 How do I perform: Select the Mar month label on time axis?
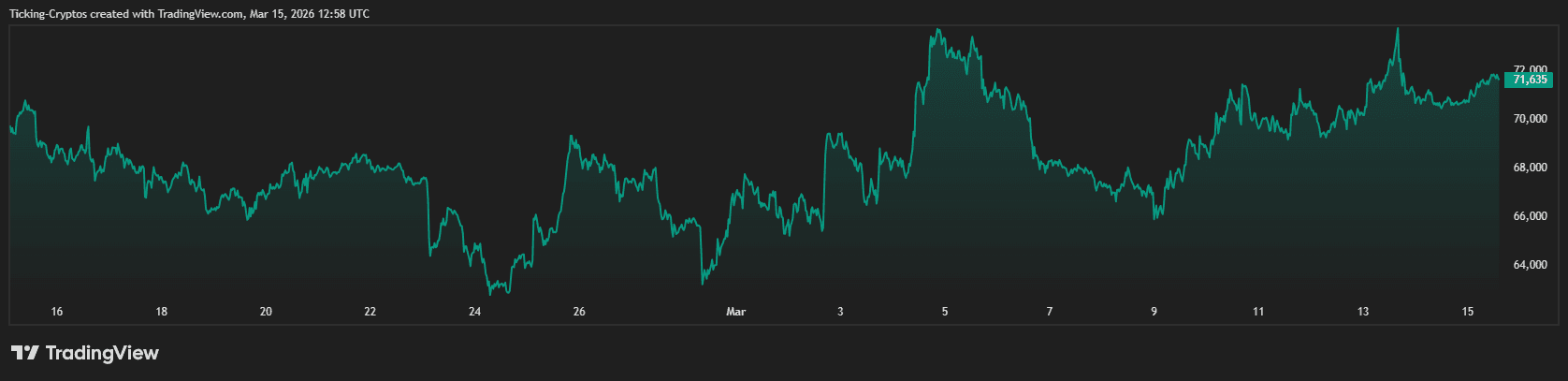(x=736, y=312)
